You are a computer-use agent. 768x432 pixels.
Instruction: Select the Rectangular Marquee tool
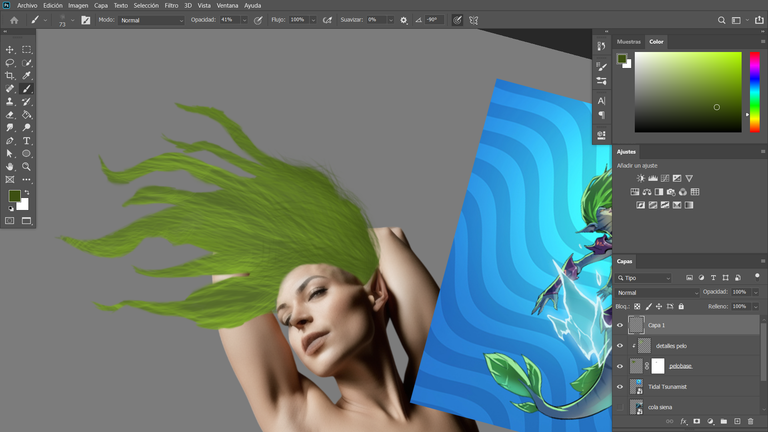pyautogui.click(x=26, y=50)
